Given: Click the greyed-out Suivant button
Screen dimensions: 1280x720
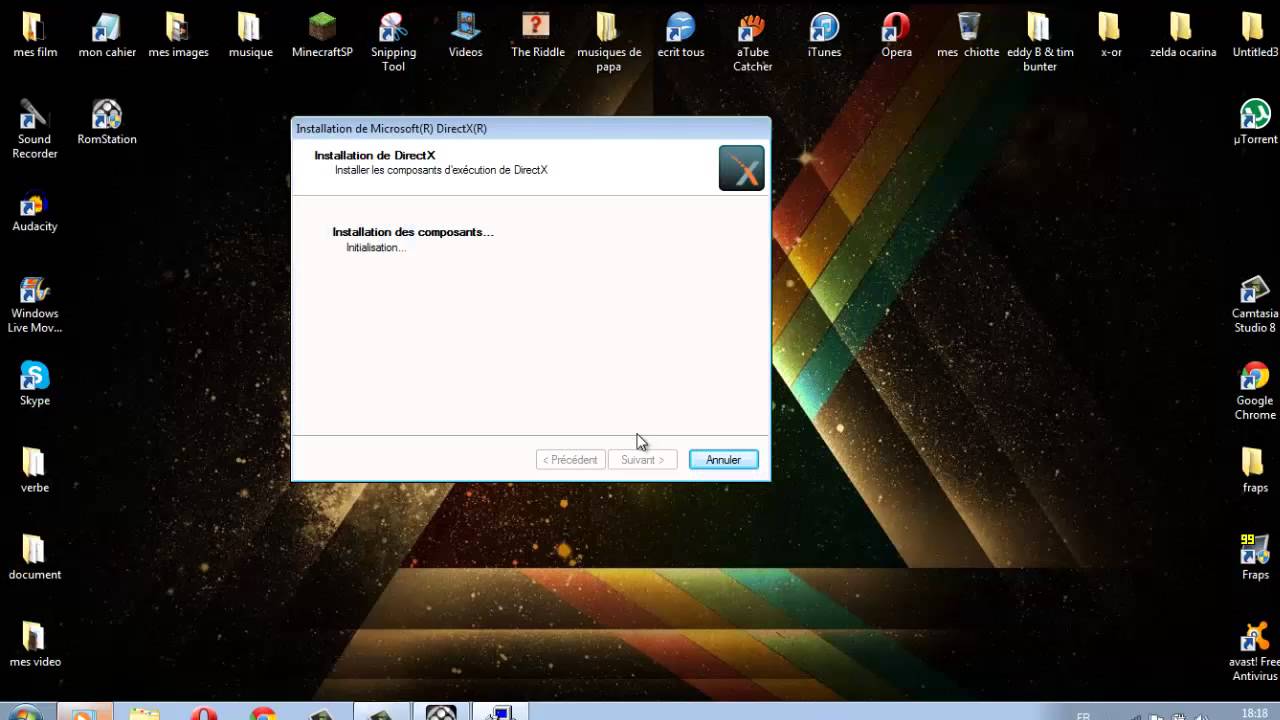Looking at the screenshot, I should pyautogui.click(x=642, y=460).
